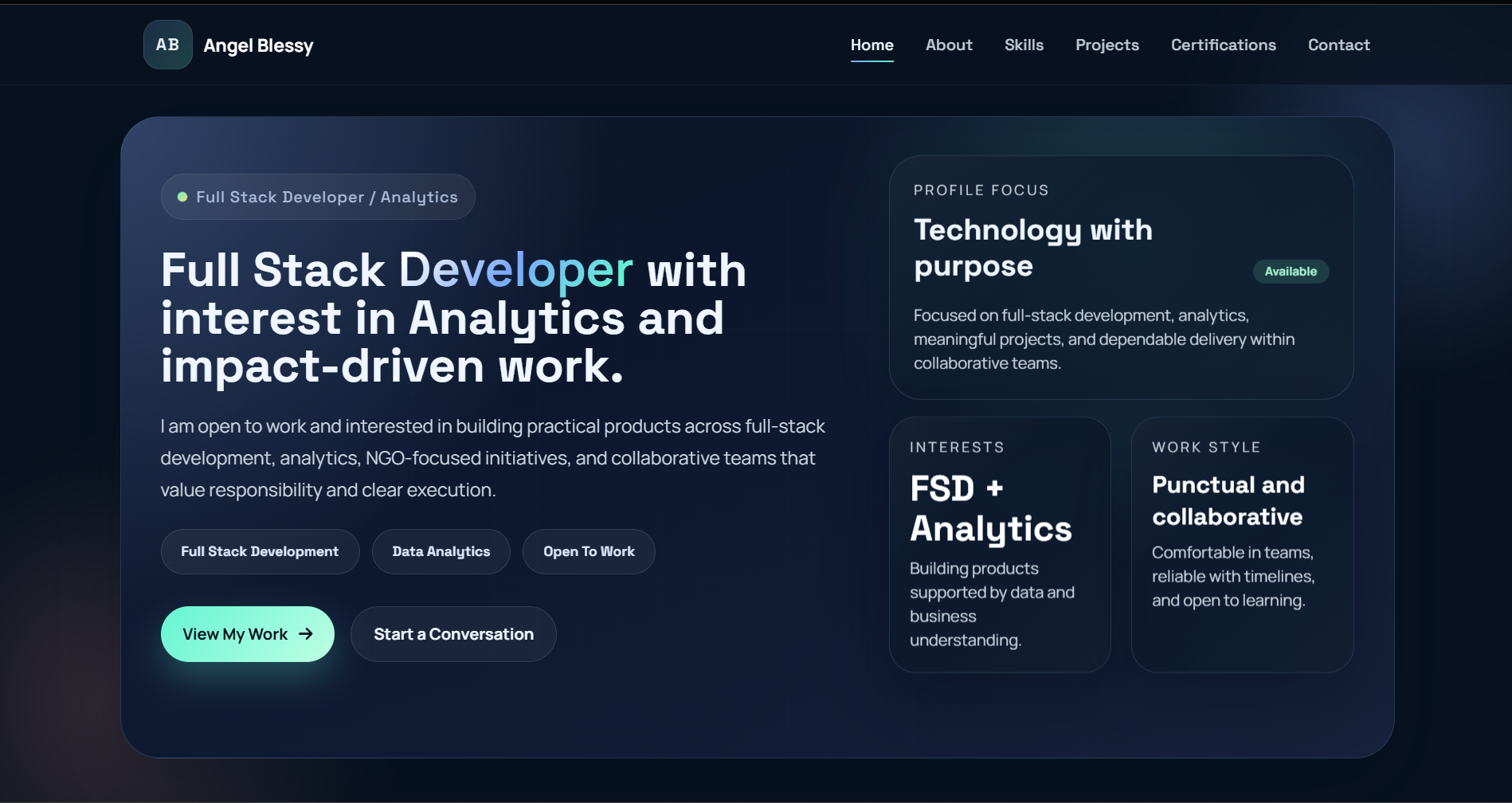Go to the Contact section
This screenshot has width=1512, height=803.
click(1338, 45)
